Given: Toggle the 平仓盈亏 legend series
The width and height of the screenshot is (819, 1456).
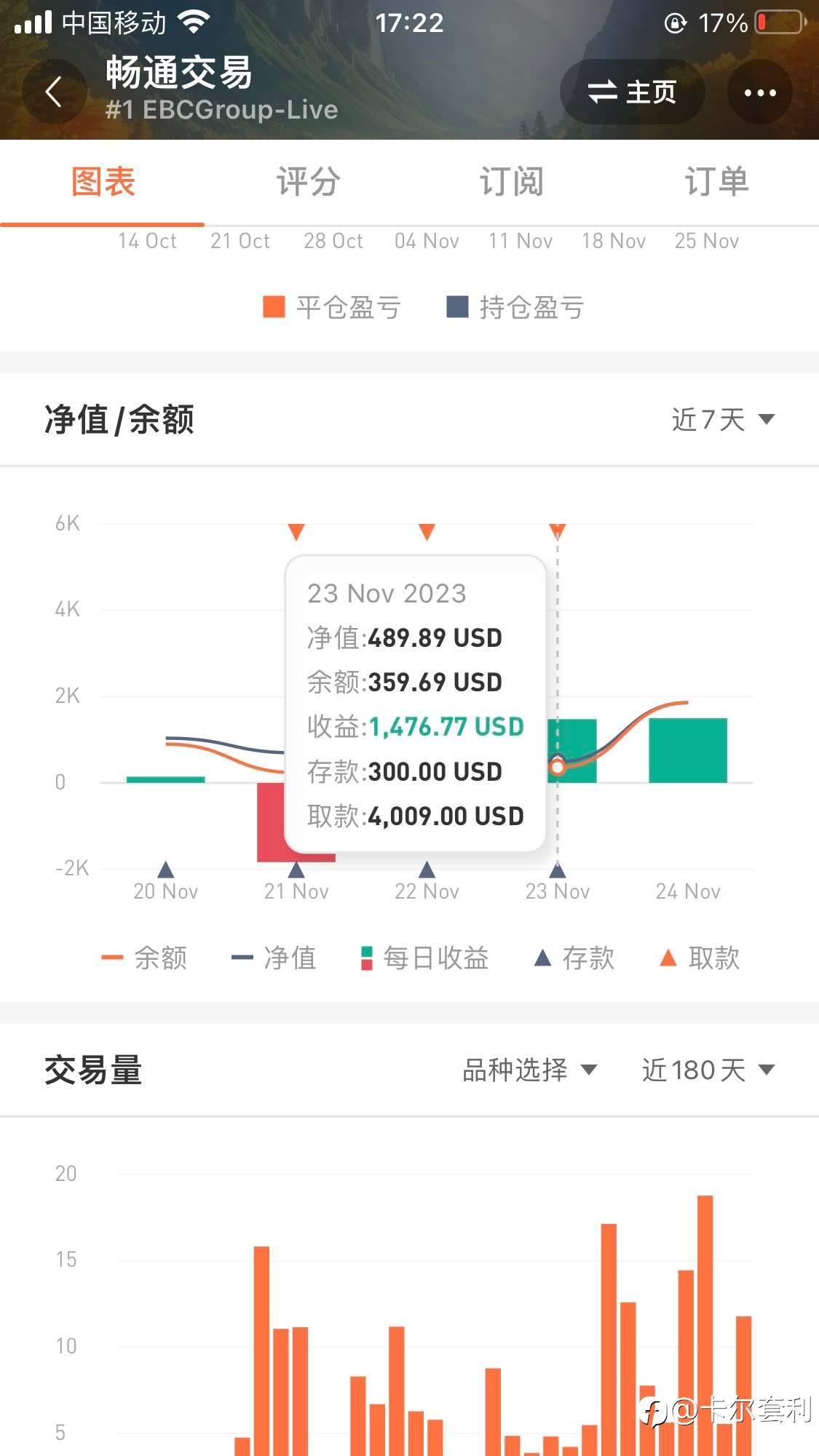Looking at the screenshot, I should pos(332,307).
